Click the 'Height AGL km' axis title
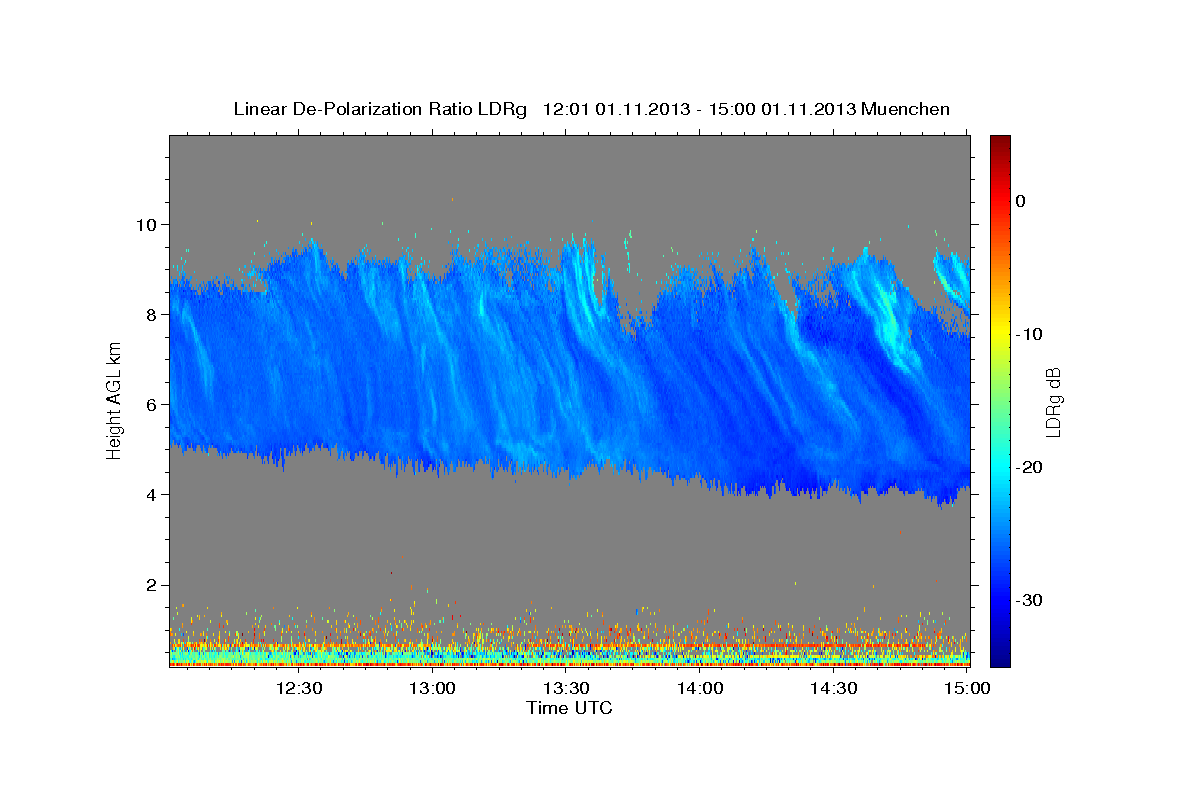 114,400
